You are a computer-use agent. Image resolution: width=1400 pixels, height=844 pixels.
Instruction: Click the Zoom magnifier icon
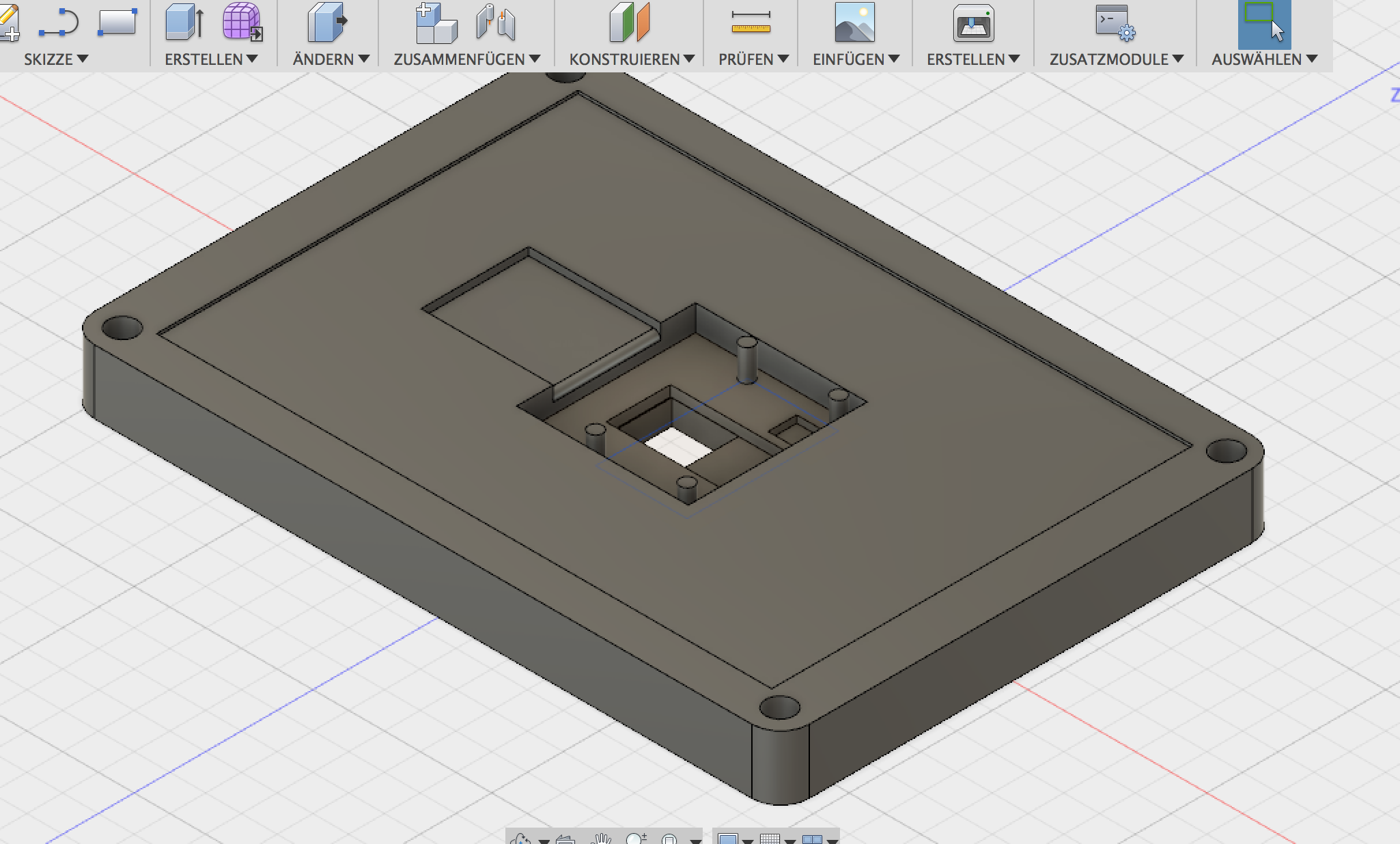[636, 839]
